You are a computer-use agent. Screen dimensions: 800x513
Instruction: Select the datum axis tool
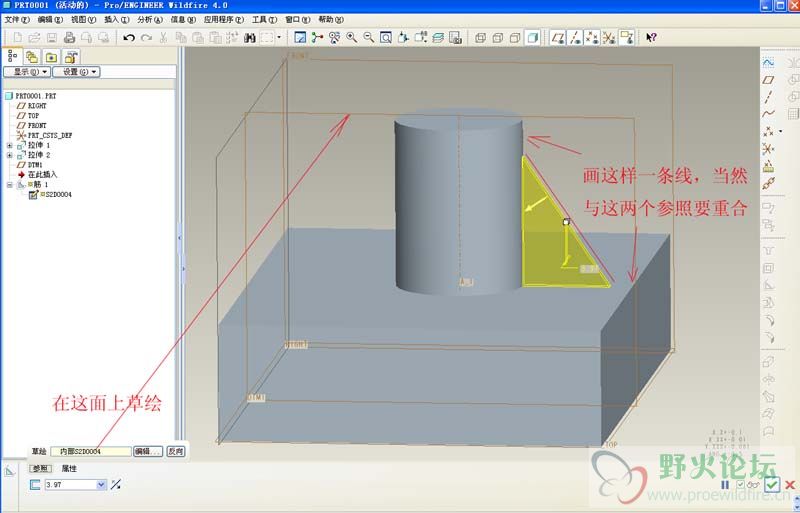(x=768, y=96)
